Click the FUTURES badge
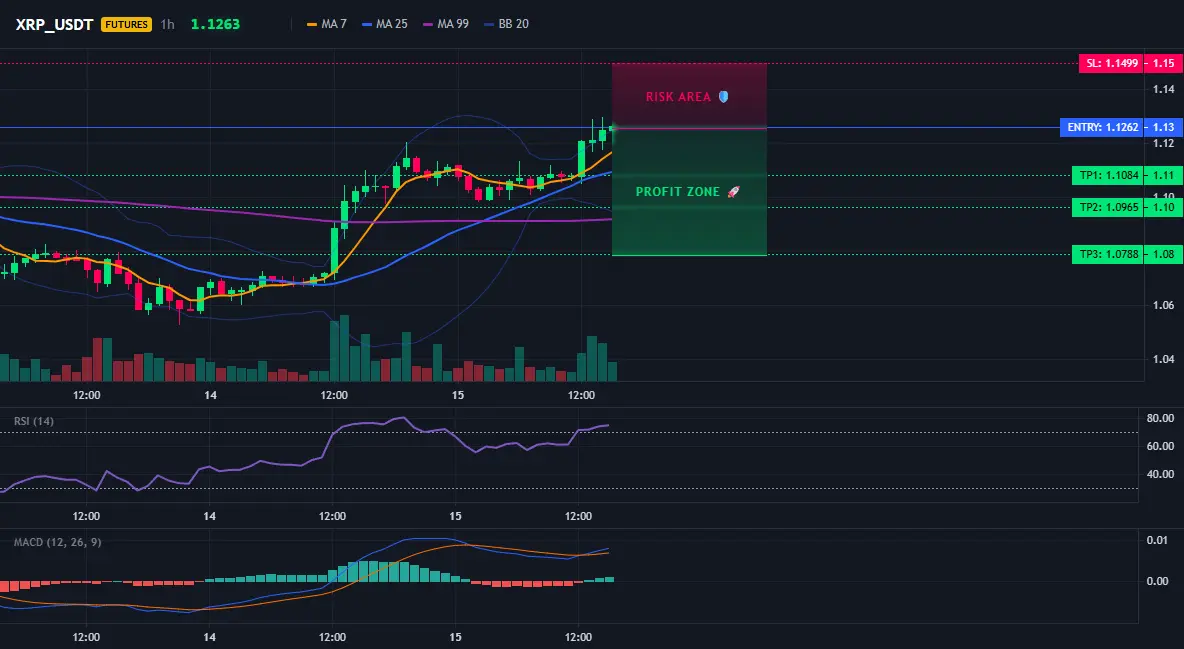Screen dimensions: 1184x649 pos(126,24)
